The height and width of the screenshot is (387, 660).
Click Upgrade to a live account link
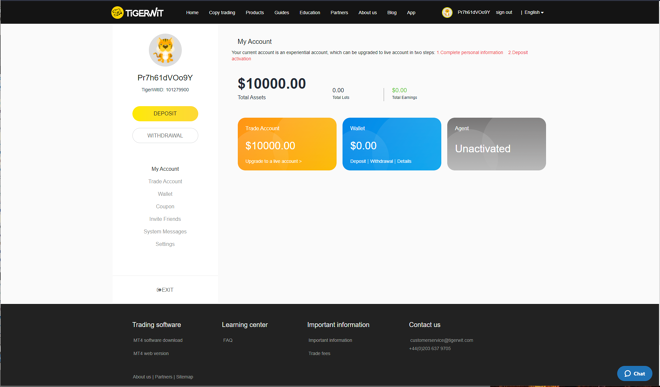pos(273,161)
